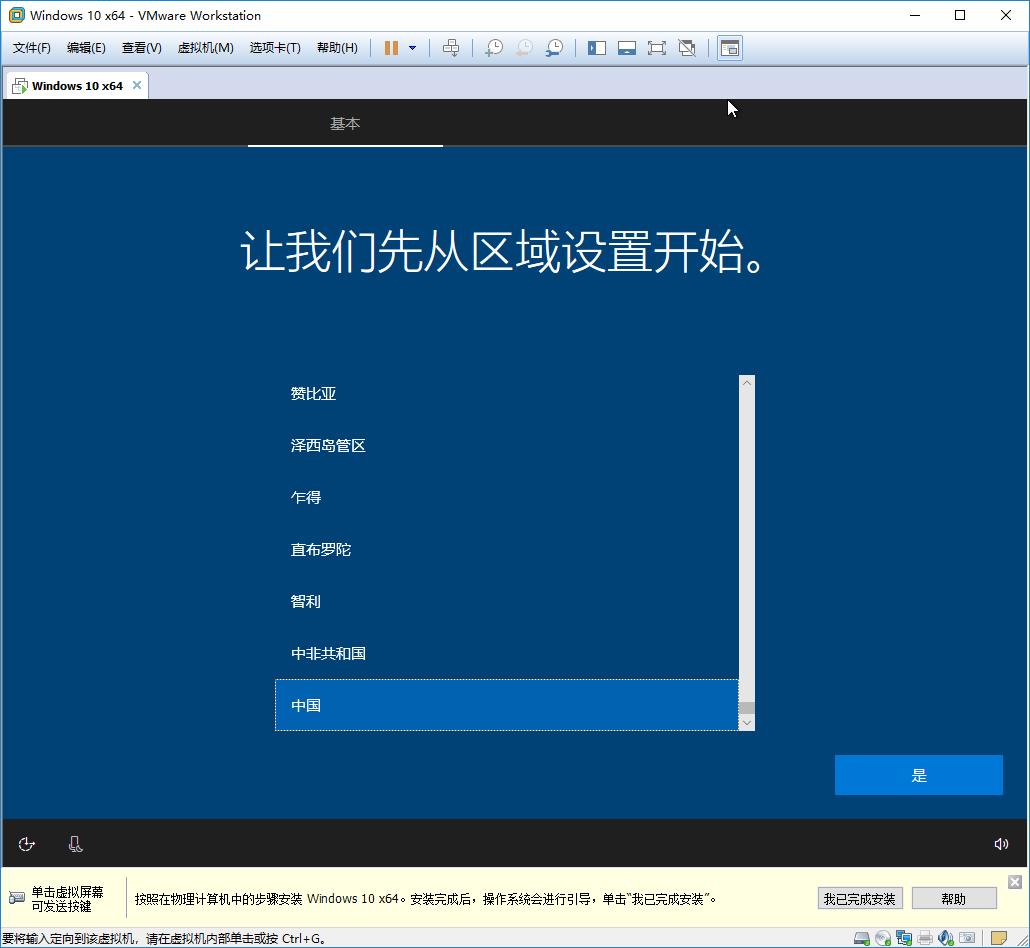1030x948 pixels.
Task: Click 是 to confirm region selection
Action: 918,774
